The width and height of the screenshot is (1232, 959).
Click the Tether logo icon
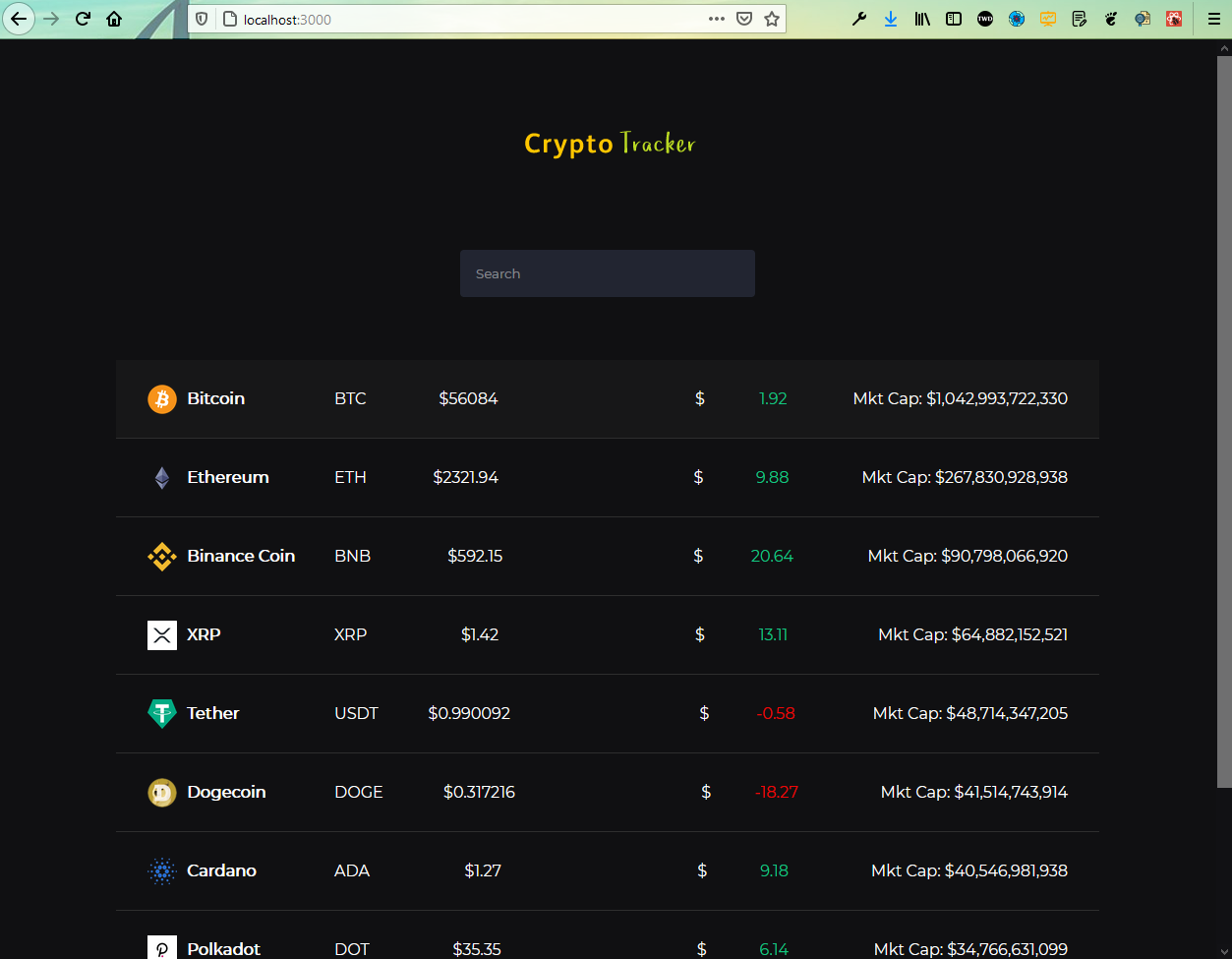click(162, 714)
